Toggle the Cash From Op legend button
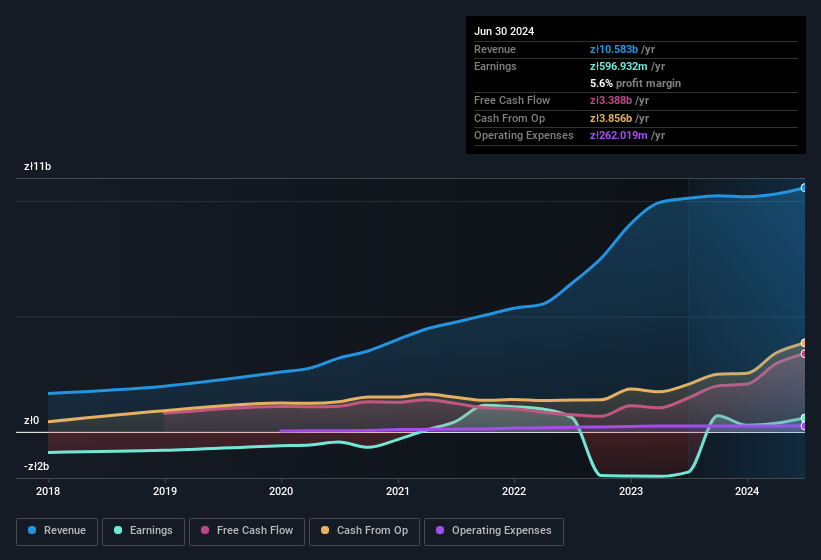The height and width of the screenshot is (560, 821). pos(364,531)
